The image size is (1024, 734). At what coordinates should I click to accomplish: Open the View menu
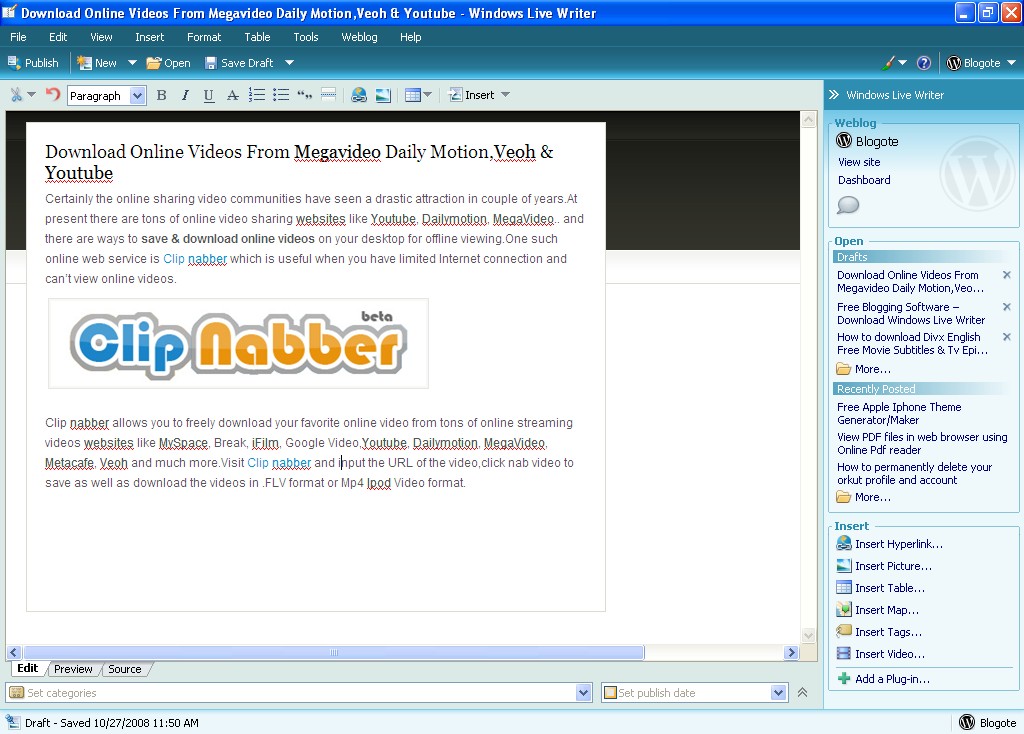pyautogui.click(x=101, y=37)
